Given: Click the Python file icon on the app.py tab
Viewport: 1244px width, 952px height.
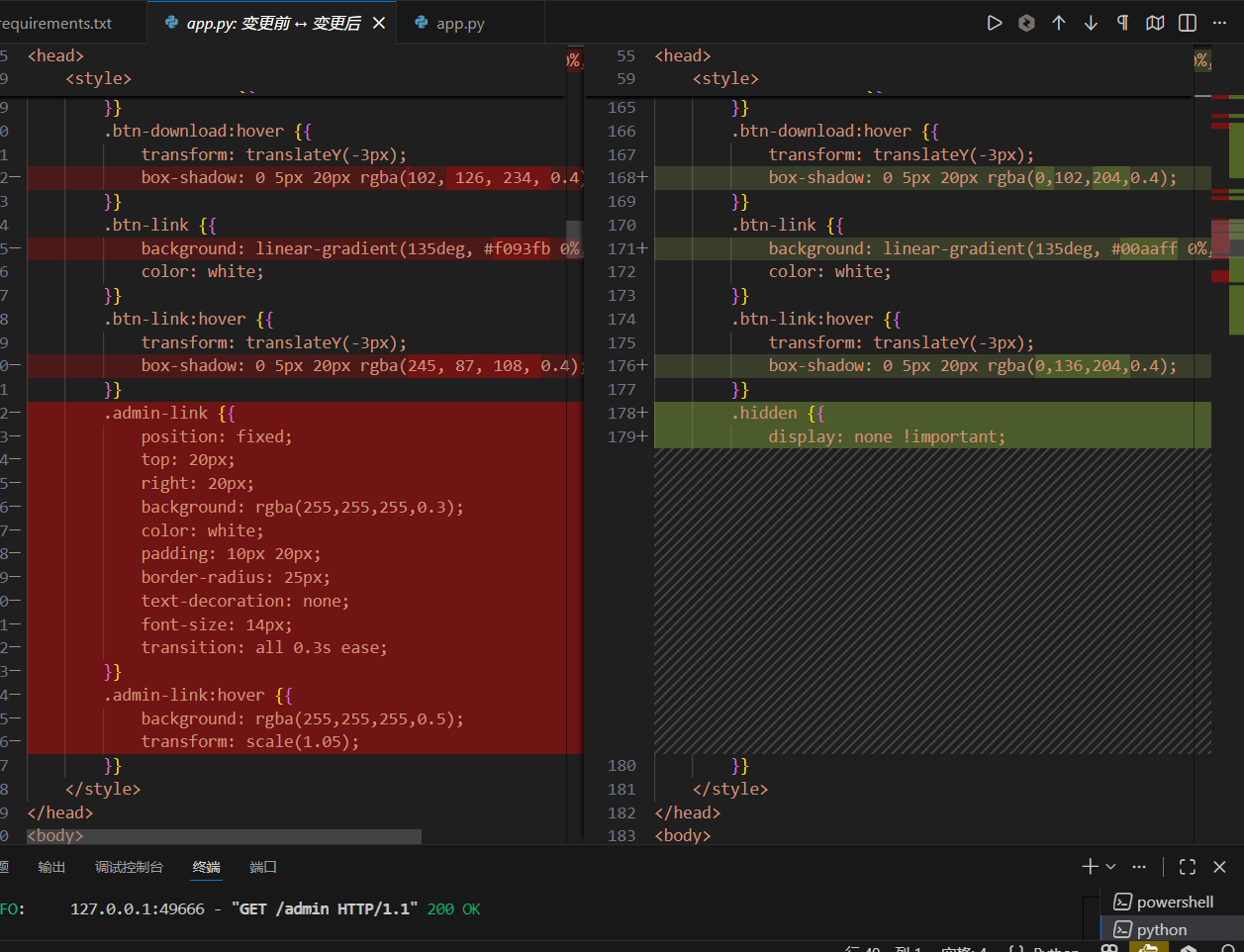Looking at the screenshot, I should [x=422, y=23].
